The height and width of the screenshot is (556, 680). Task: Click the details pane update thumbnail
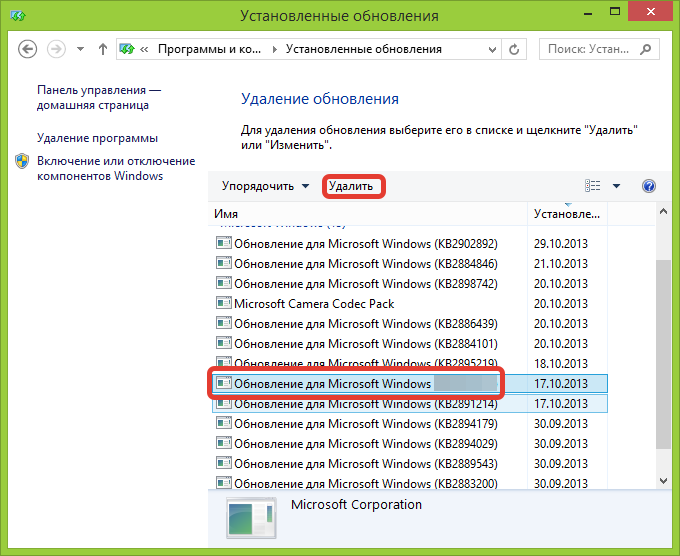pos(251,518)
